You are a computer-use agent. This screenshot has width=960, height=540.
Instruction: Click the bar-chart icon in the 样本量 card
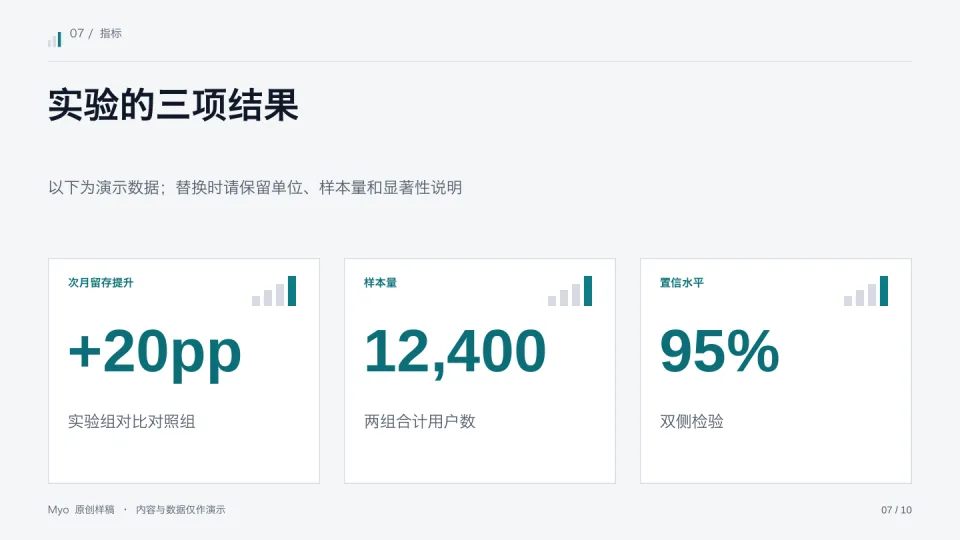click(x=570, y=291)
